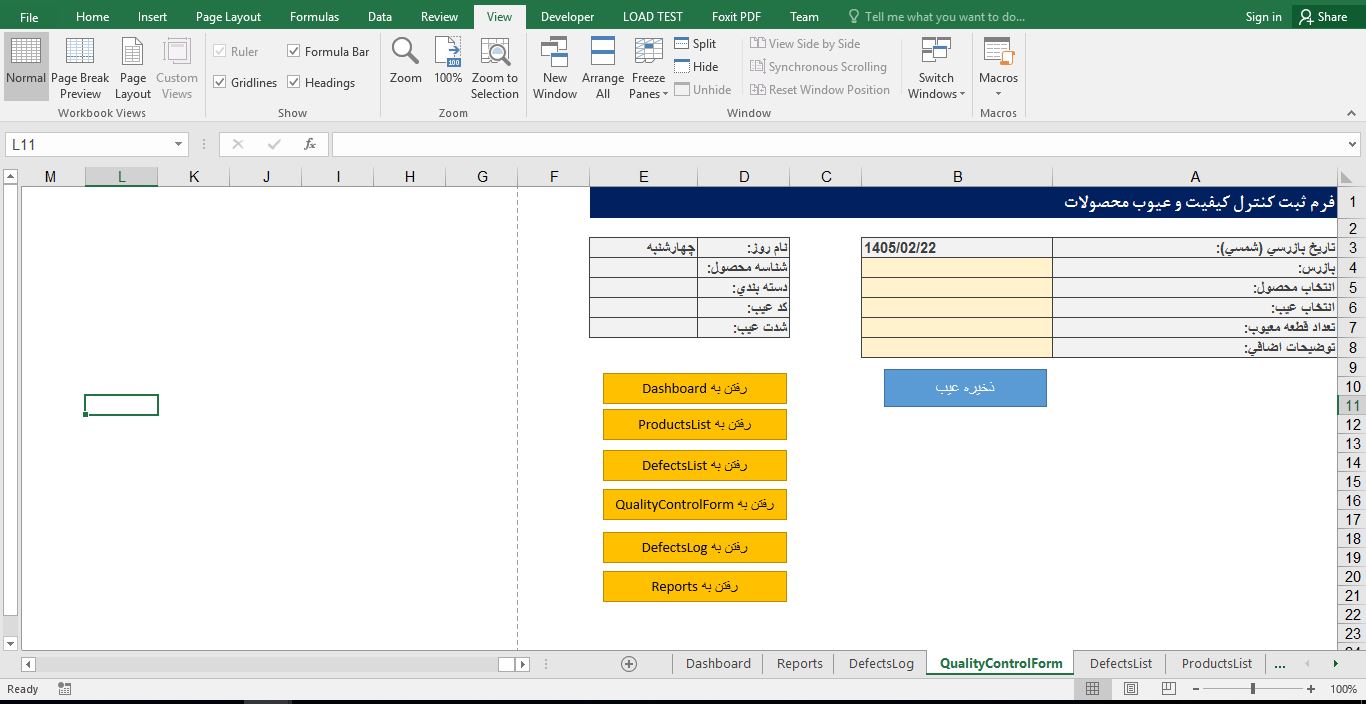Click vertical scrollbar down arrow
The width and height of the screenshot is (1366, 704).
10,643
